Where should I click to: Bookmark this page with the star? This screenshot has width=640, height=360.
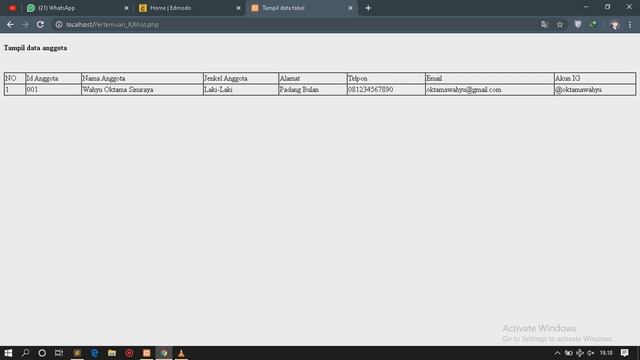coord(560,24)
